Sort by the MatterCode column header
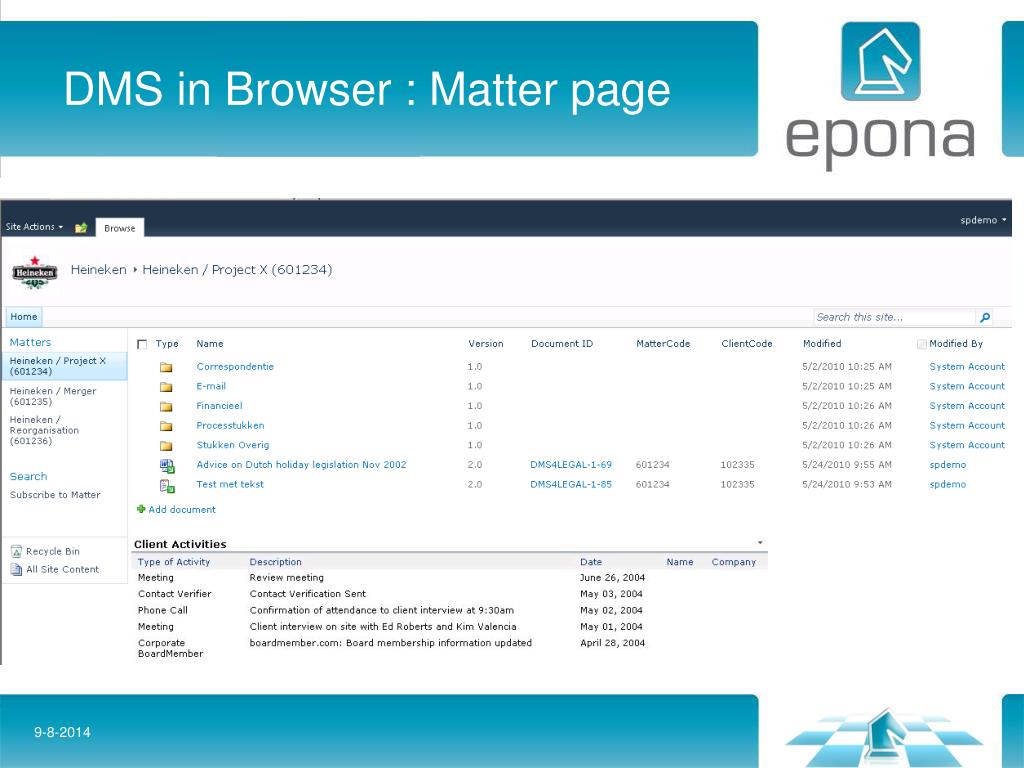The image size is (1024, 768). pyautogui.click(x=663, y=344)
